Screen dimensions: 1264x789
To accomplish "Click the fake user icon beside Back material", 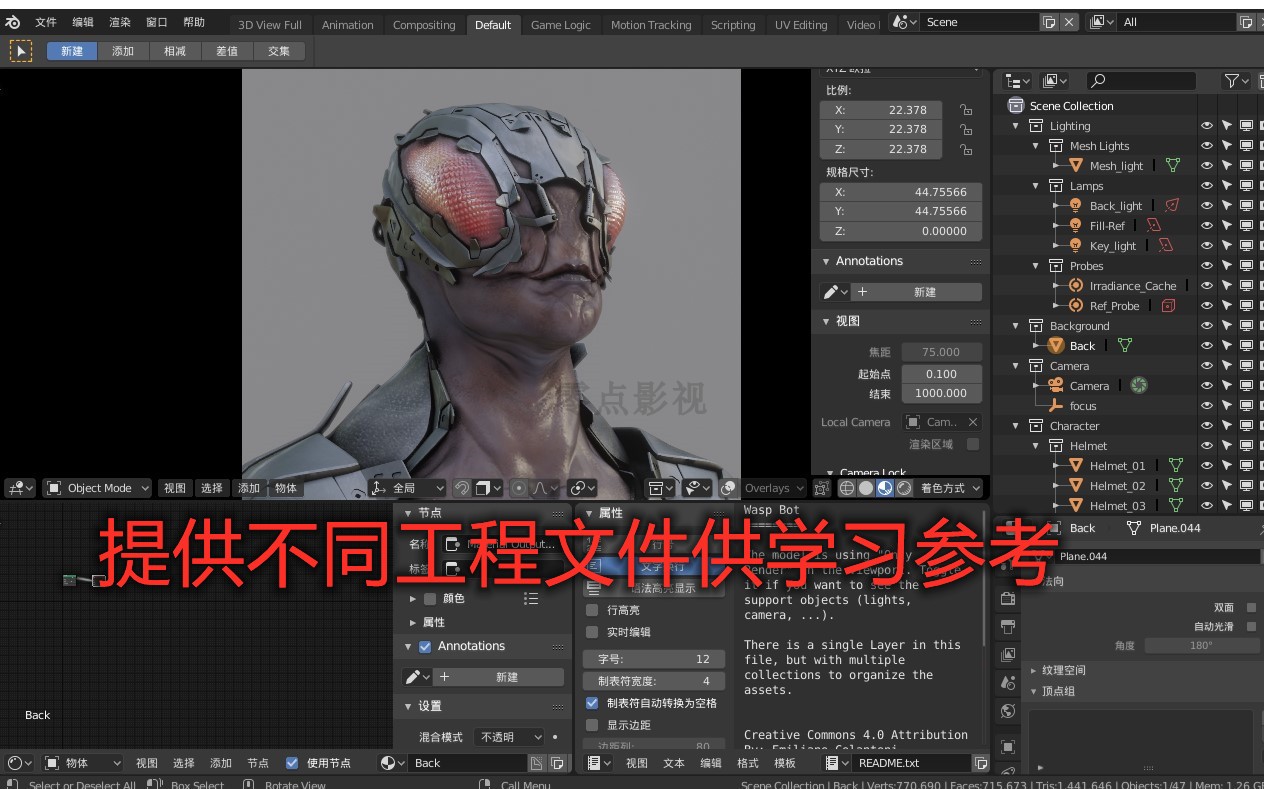I will 536,763.
